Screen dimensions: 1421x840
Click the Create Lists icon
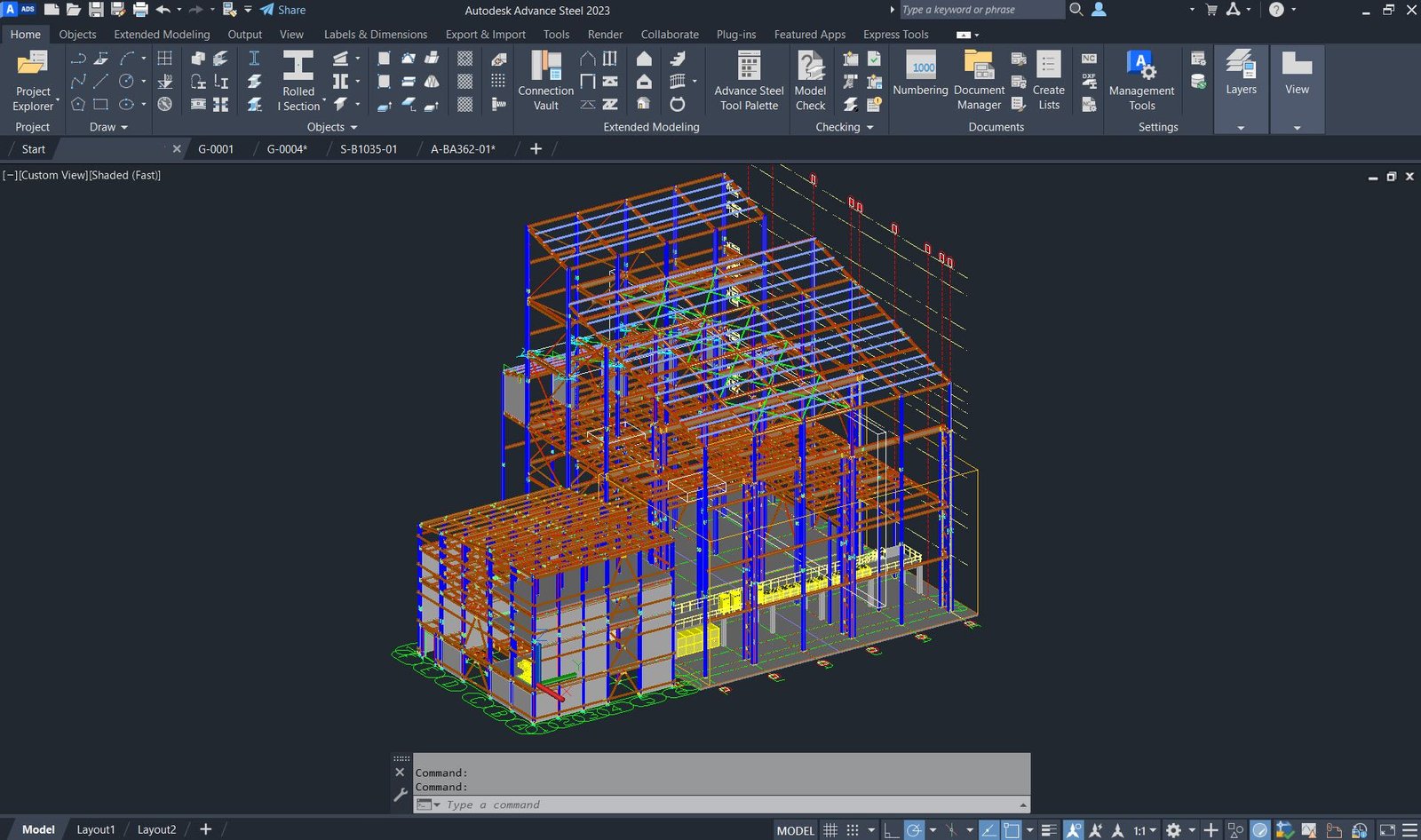pos(1049,81)
